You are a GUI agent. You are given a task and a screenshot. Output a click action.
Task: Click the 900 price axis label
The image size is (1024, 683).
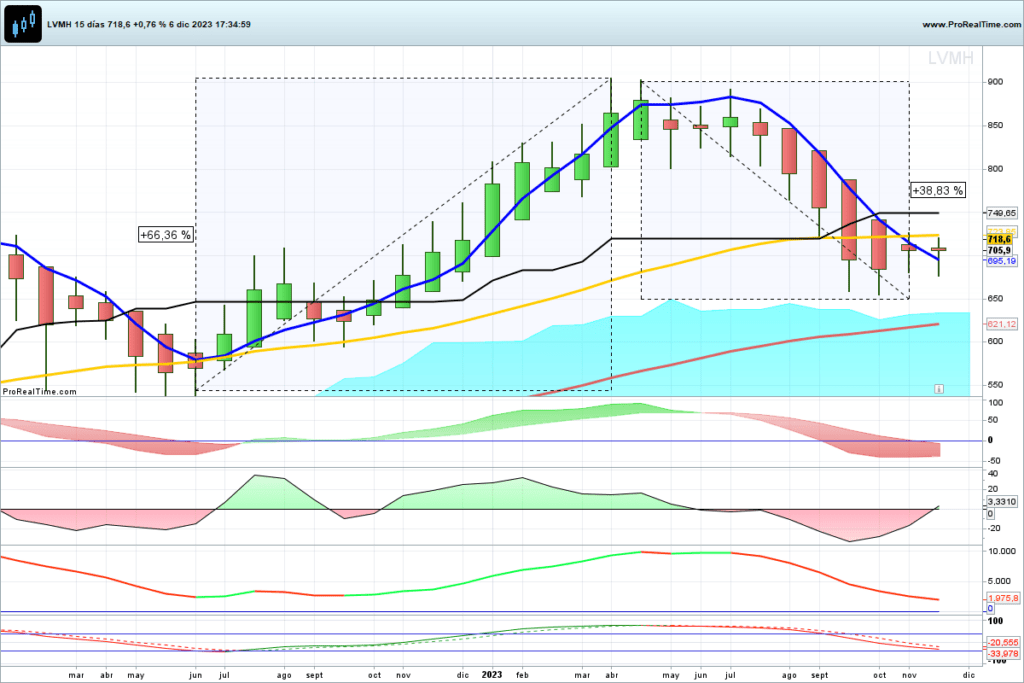pyautogui.click(x=995, y=82)
